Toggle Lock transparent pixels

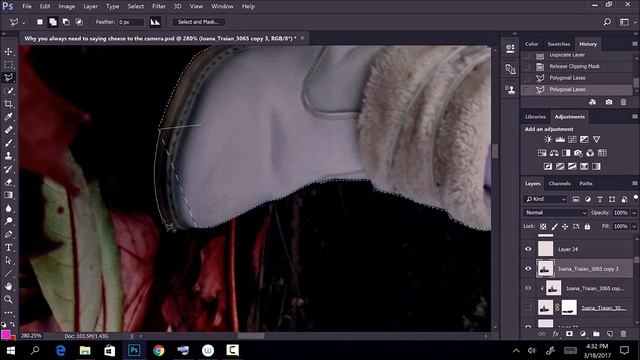pyautogui.click(x=543, y=226)
